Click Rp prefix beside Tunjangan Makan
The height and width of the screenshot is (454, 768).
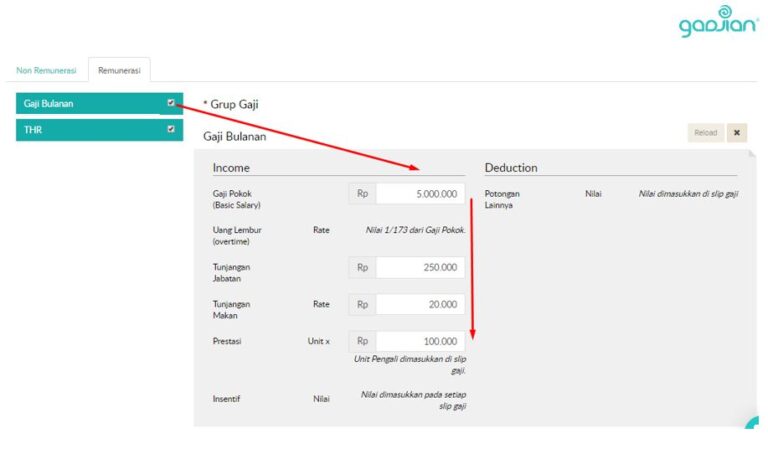(362, 304)
